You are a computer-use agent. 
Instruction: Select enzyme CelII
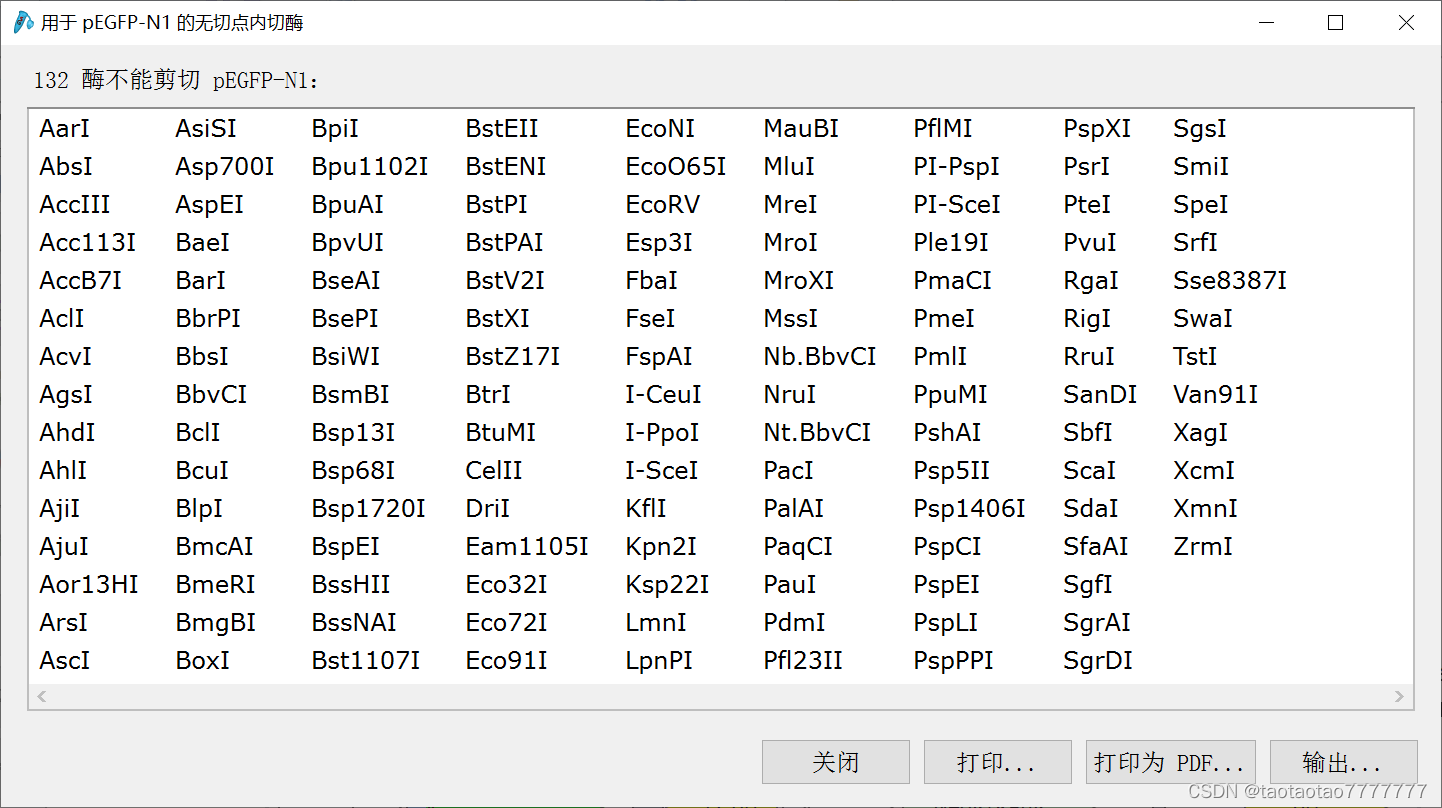tap(494, 471)
